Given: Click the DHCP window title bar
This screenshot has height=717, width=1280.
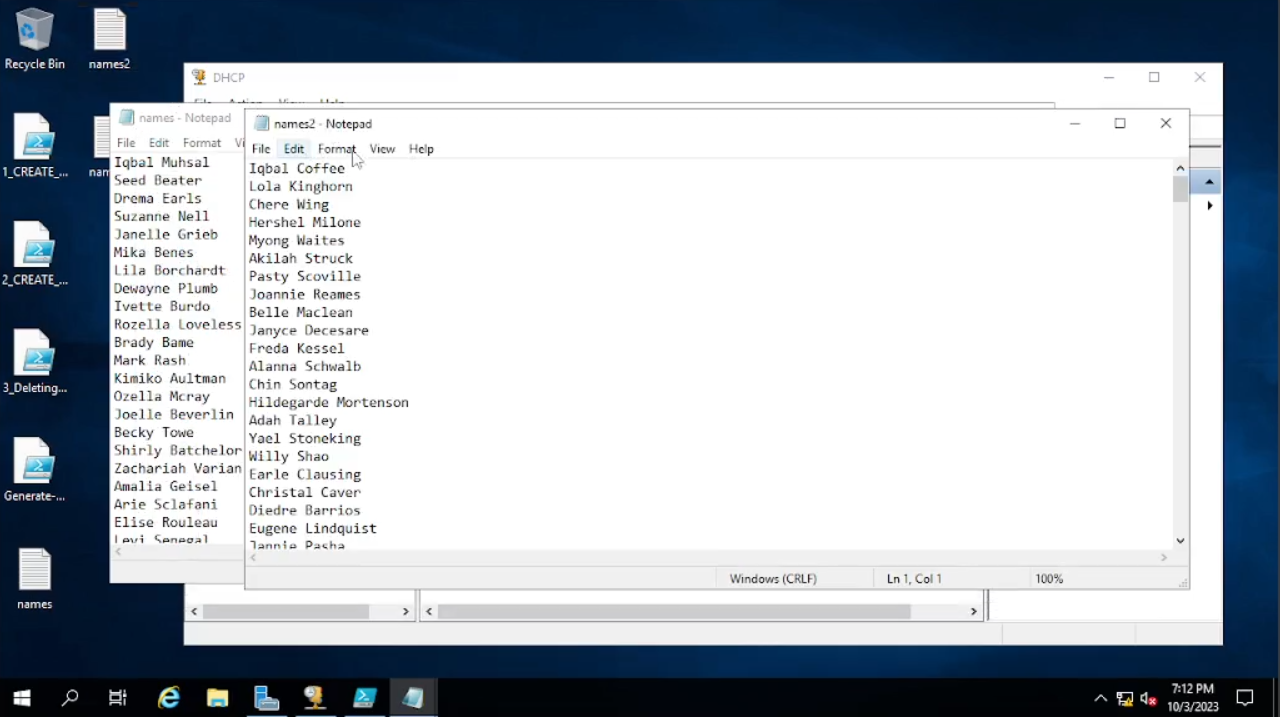Looking at the screenshot, I should coord(600,78).
